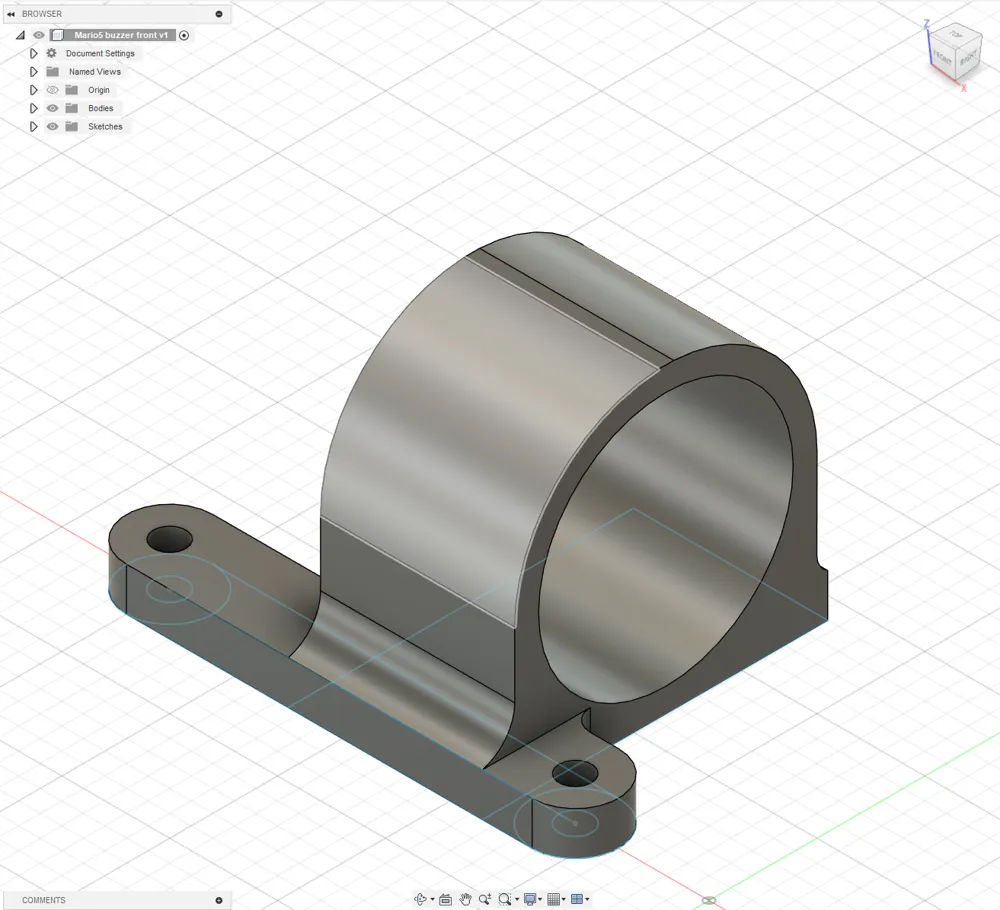Click the Look At tool icon
The width and height of the screenshot is (1000, 910).
tap(446, 899)
